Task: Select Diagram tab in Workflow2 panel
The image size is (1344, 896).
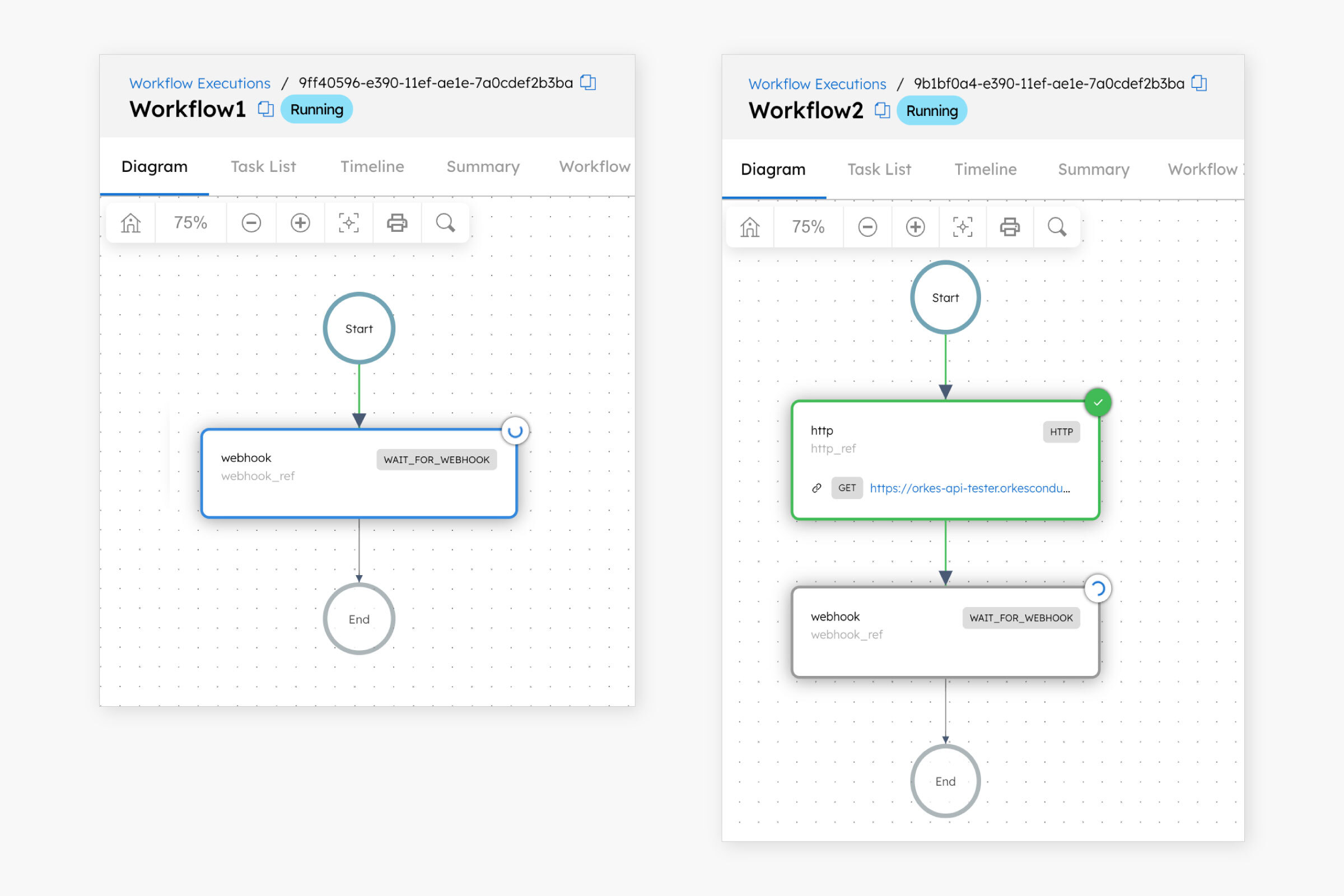Action: [x=773, y=169]
